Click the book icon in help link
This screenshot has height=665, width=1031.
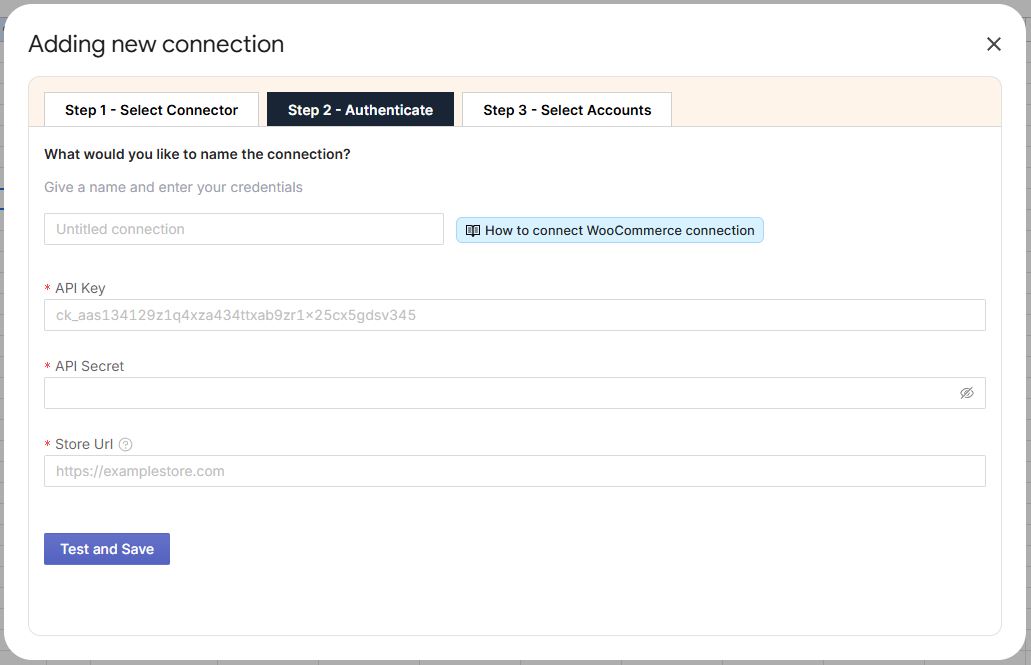(x=473, y=231)
